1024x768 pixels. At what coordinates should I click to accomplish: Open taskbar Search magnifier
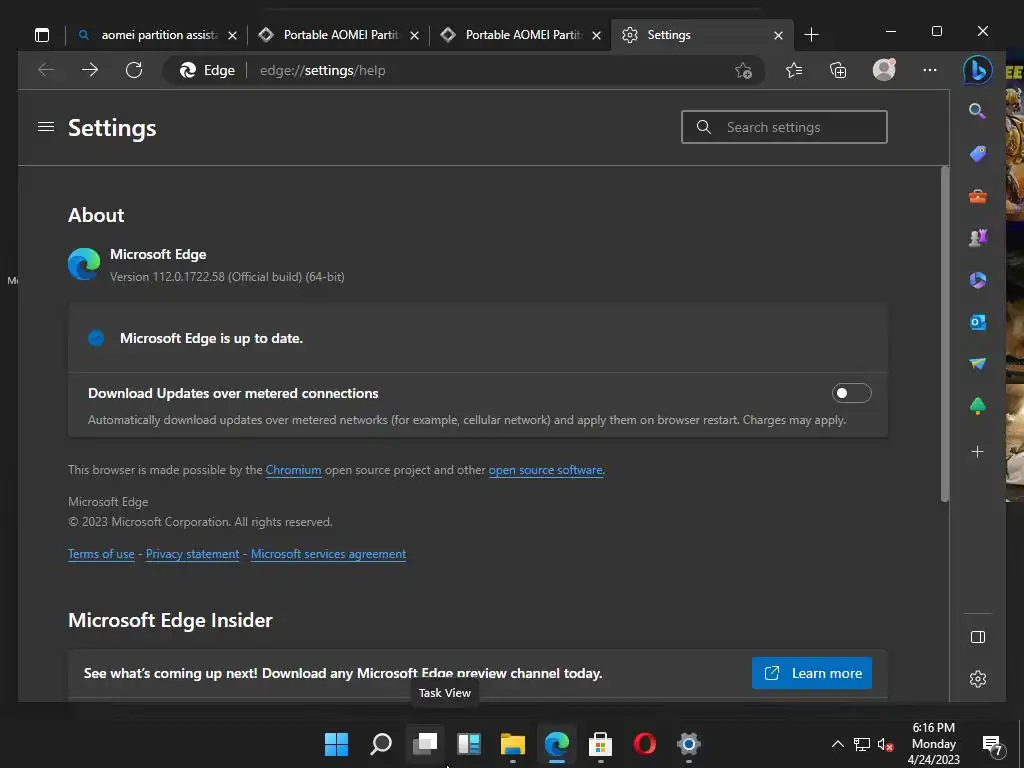click(381, 744)
